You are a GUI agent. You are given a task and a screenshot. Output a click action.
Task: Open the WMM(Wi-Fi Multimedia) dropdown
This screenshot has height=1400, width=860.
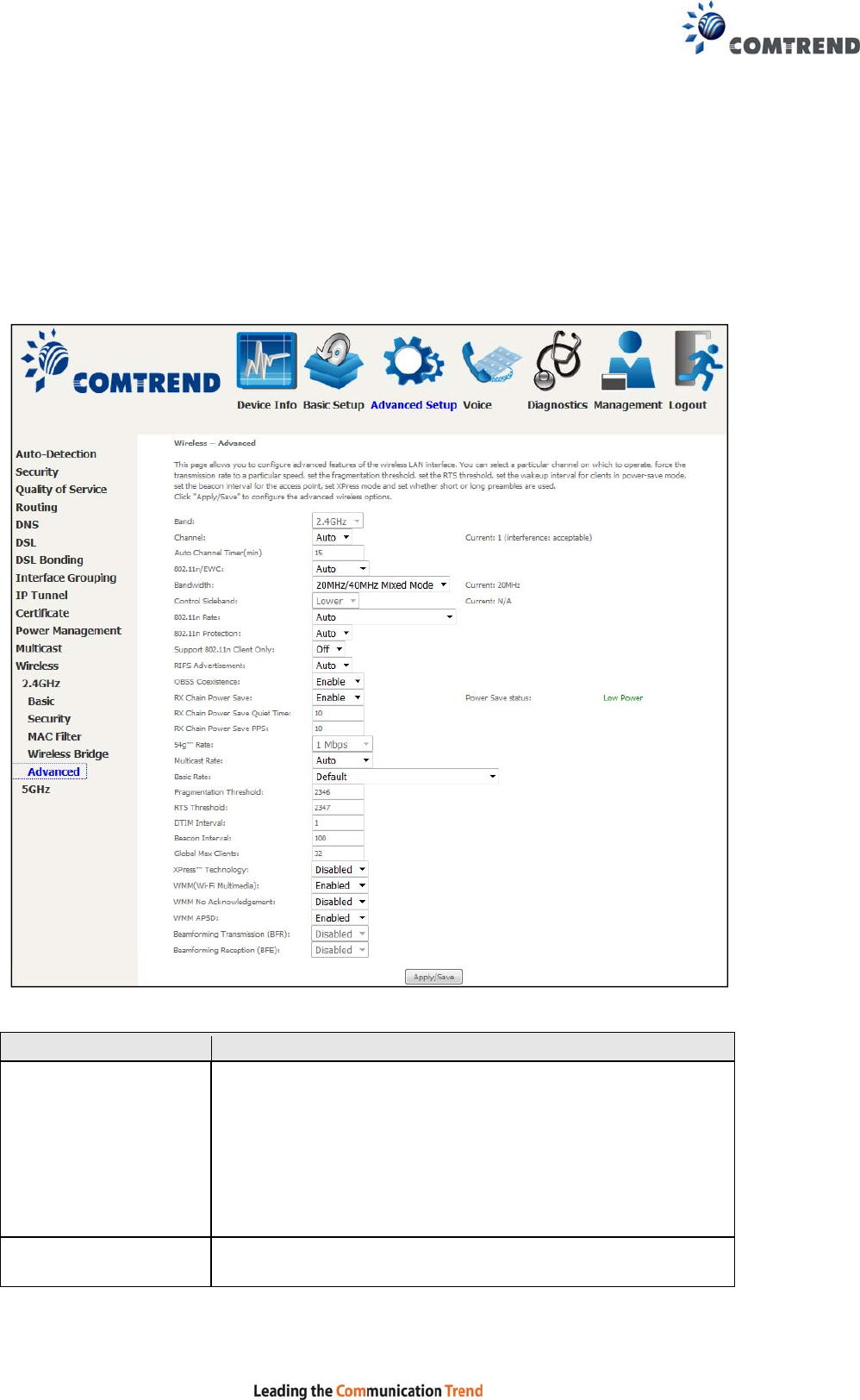point(340,885)
